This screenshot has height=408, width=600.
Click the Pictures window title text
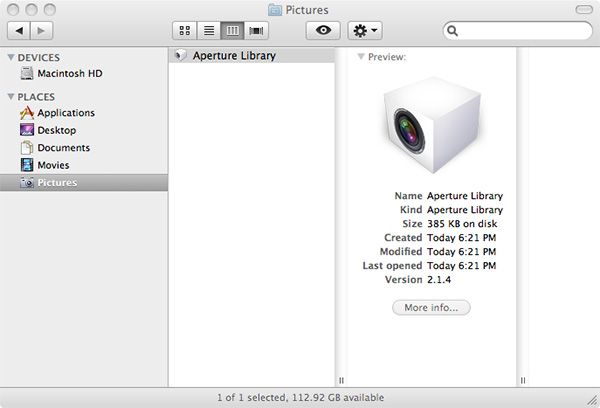tap(307, 10)
